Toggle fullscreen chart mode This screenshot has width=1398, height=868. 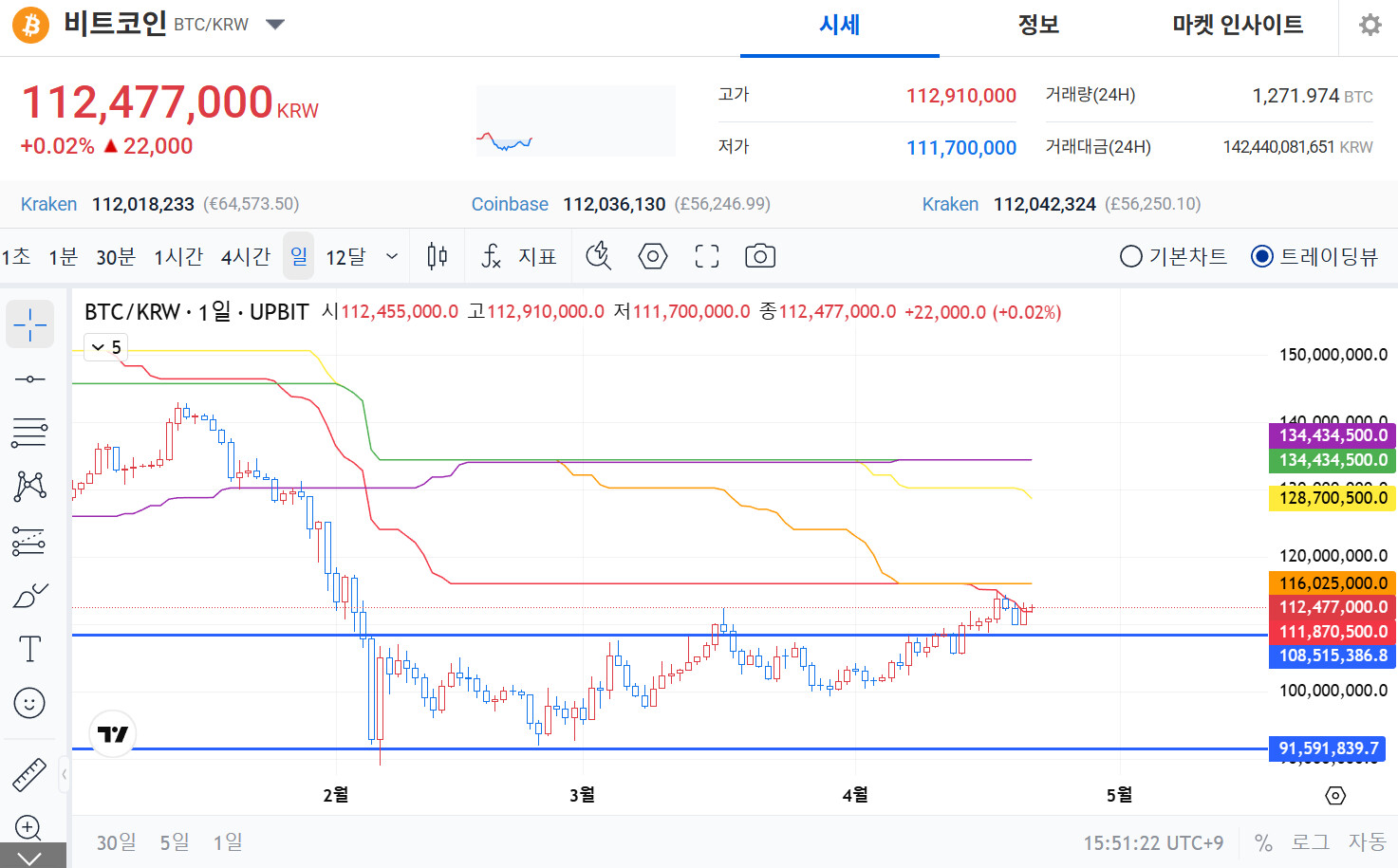pyautogui.click(x=707, y=256)
